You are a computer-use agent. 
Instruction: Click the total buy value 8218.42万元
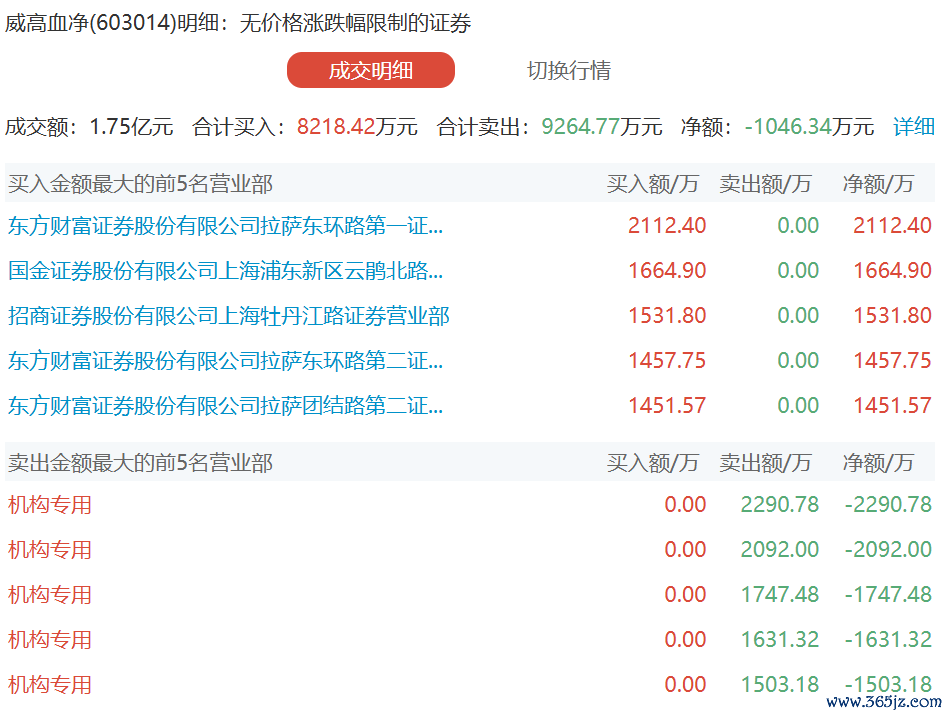tap(357, 127)
